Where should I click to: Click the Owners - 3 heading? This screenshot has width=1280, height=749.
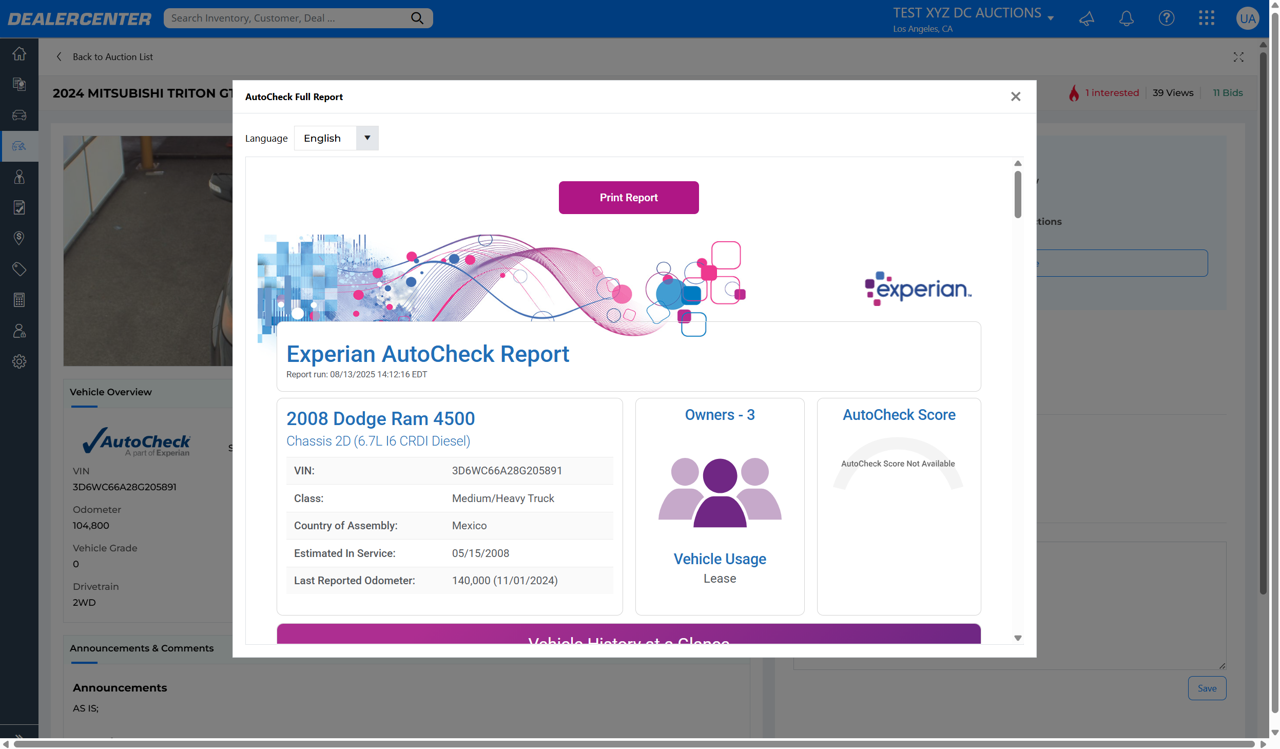720,415
